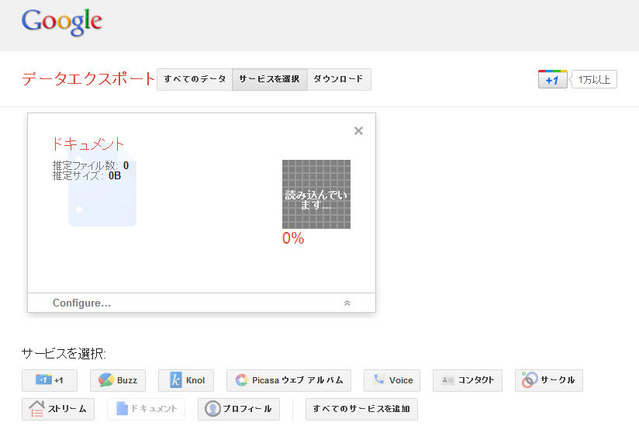Image resolution: width=639 pixels, height=426 pixels.
Task: Add the コンタクト service
Action: (x=467, y=380)
